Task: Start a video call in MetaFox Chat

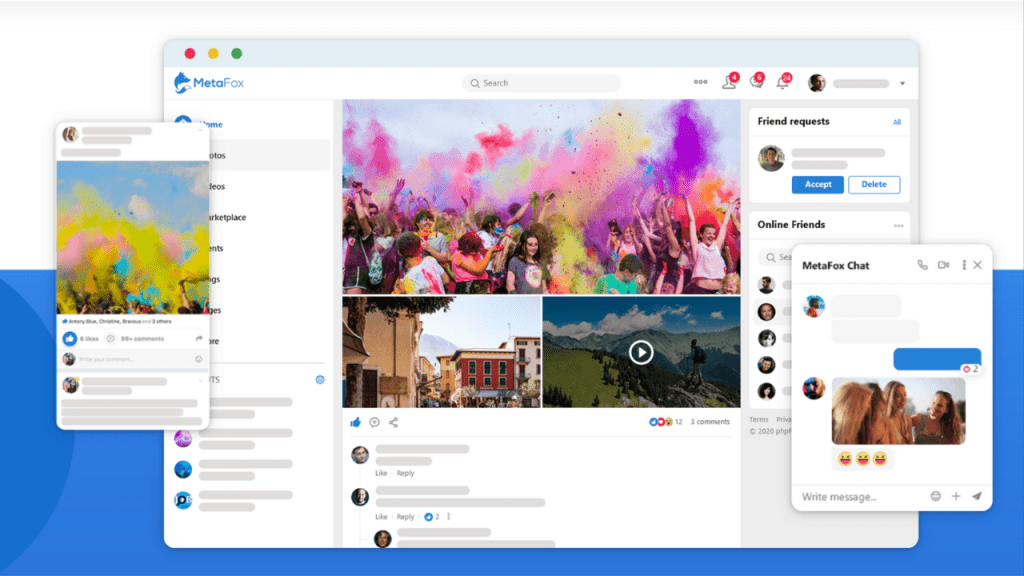Action: coord(944,265)
